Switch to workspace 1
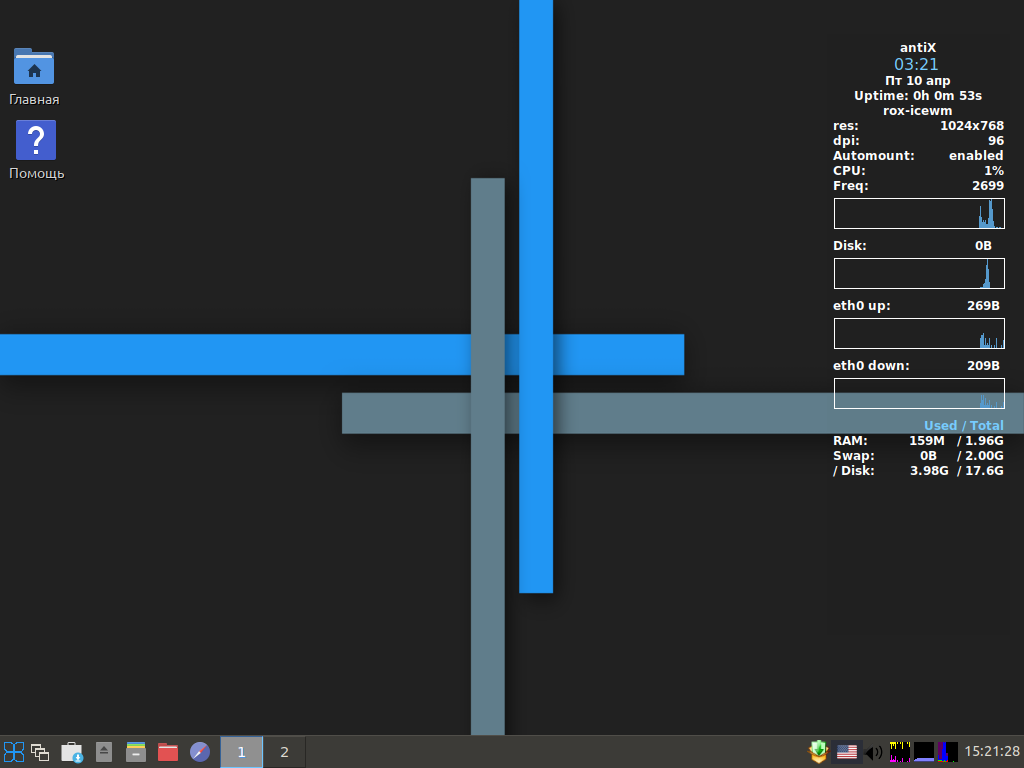1024x768 pixels. point(242,752)
